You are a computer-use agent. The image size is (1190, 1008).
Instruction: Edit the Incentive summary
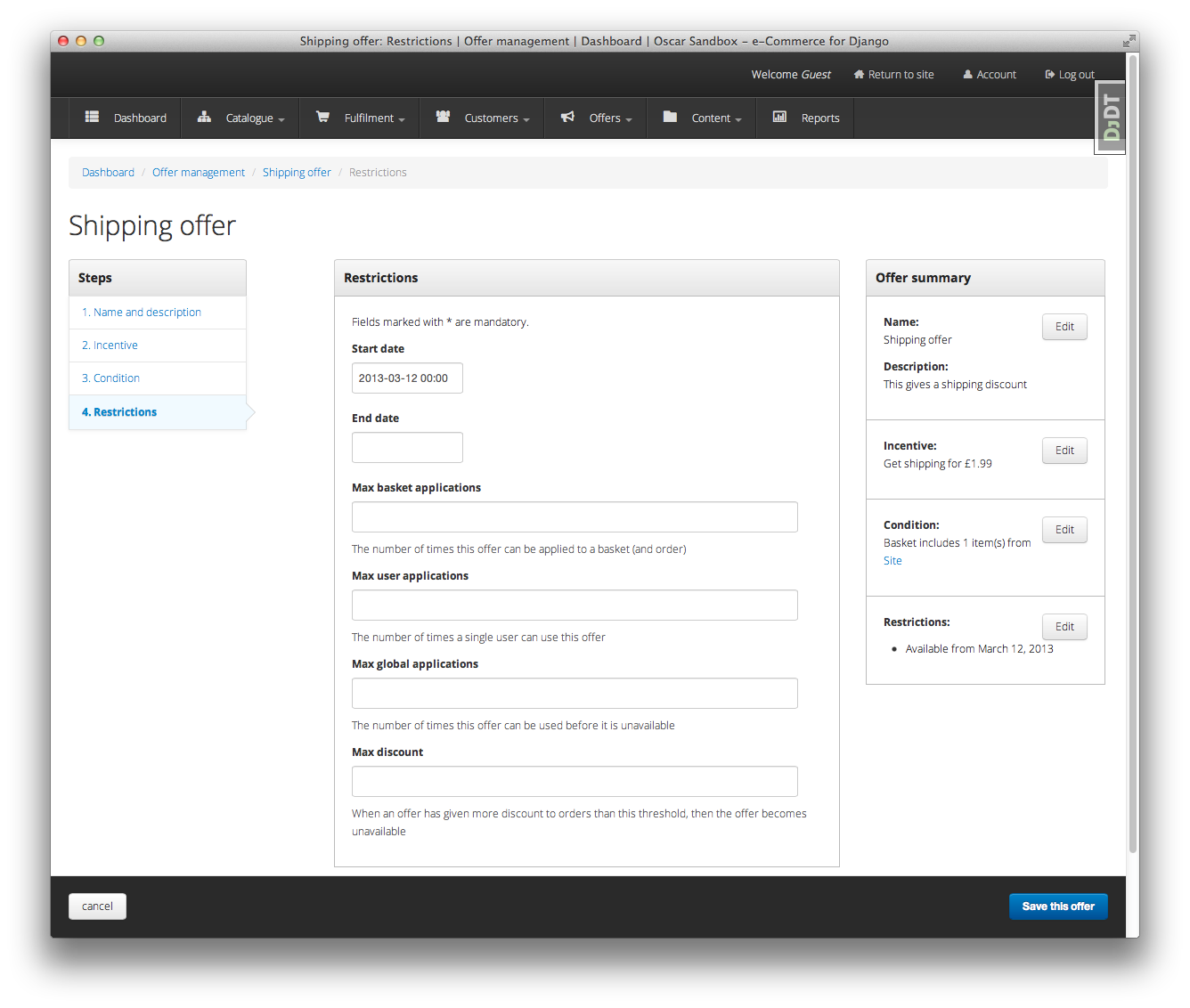coord(1064,451)
